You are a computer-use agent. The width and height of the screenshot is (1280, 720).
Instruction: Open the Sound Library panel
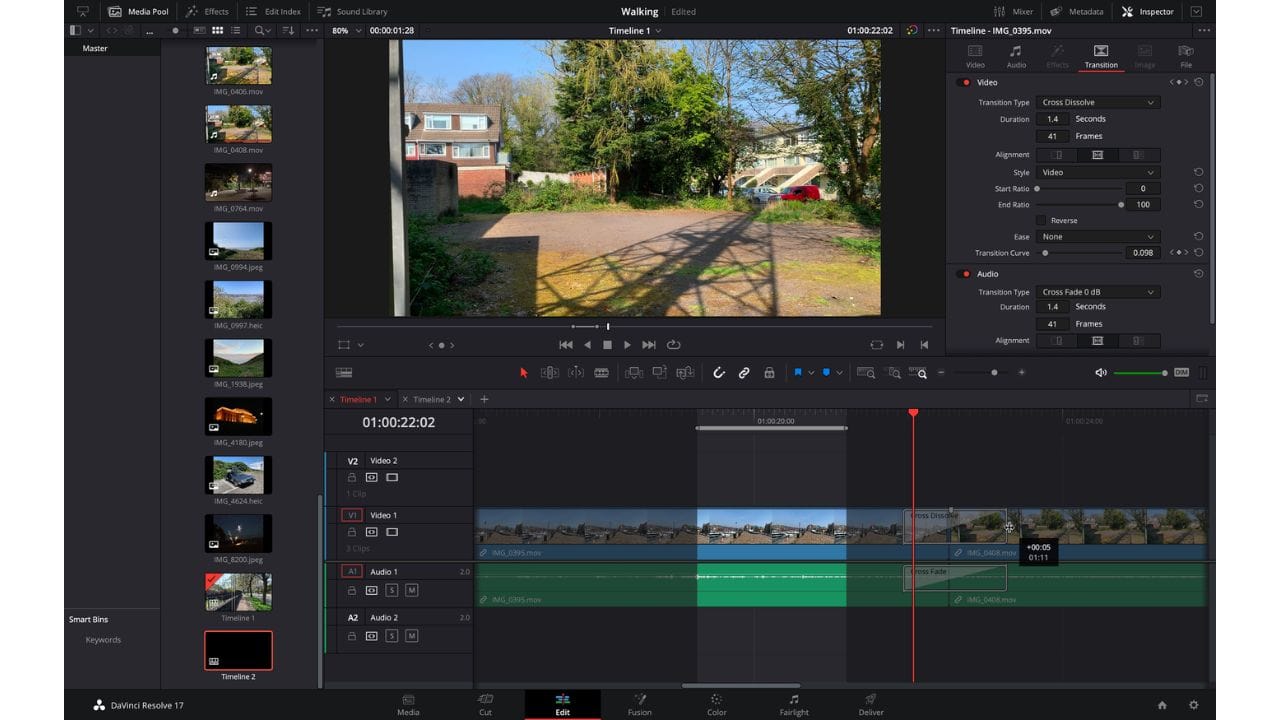pyautogui.click(x=352, y=12)
